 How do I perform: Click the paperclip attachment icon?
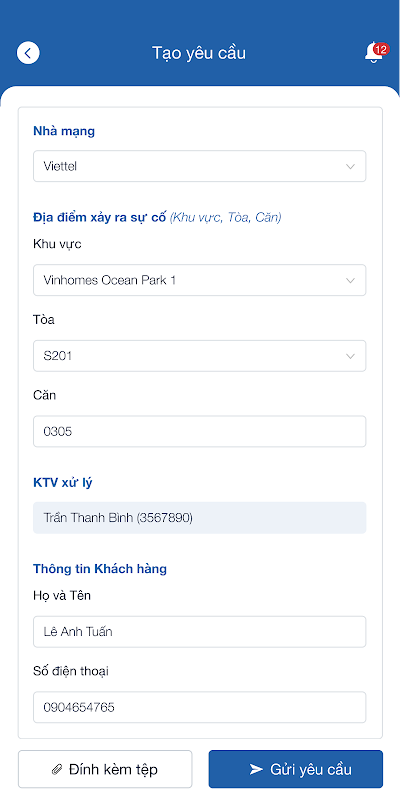click(57, 769)
